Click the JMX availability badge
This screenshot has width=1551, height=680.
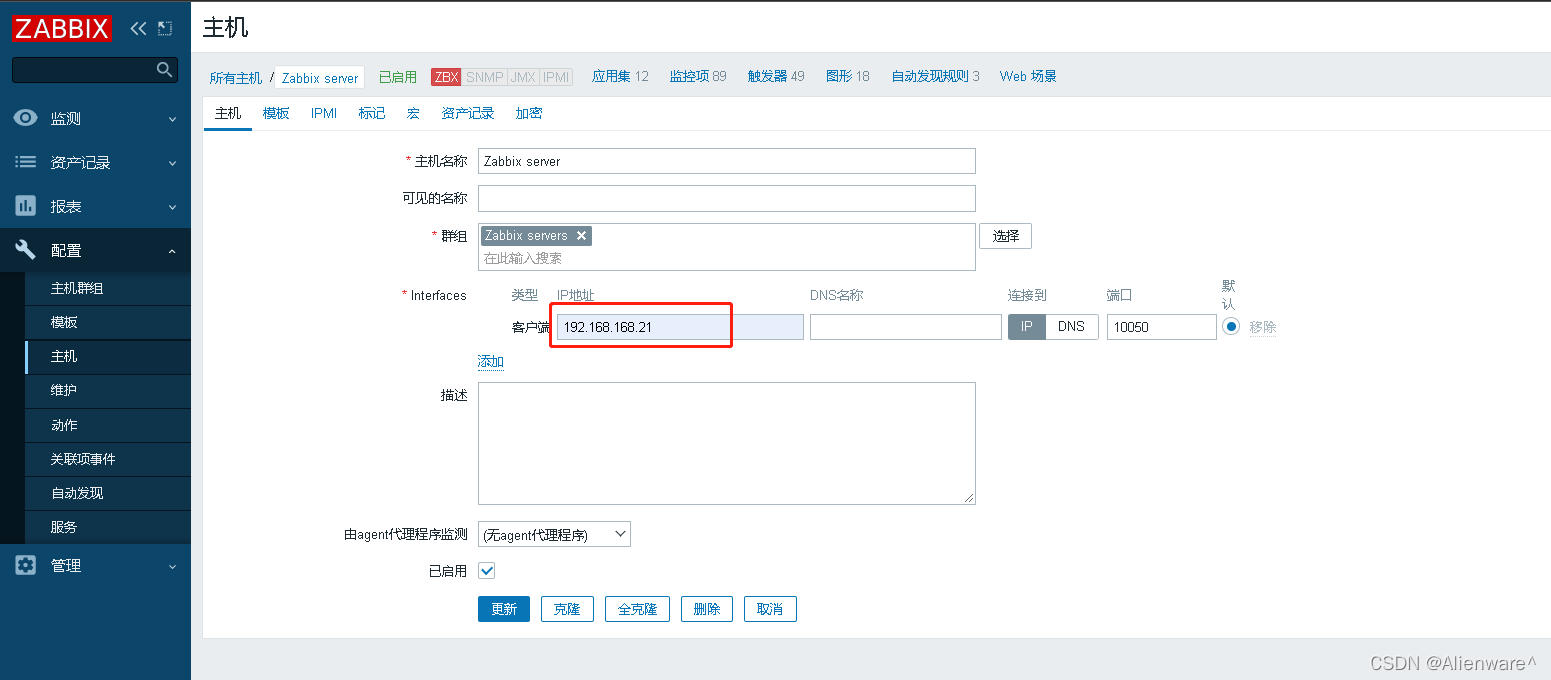[522, 77]
